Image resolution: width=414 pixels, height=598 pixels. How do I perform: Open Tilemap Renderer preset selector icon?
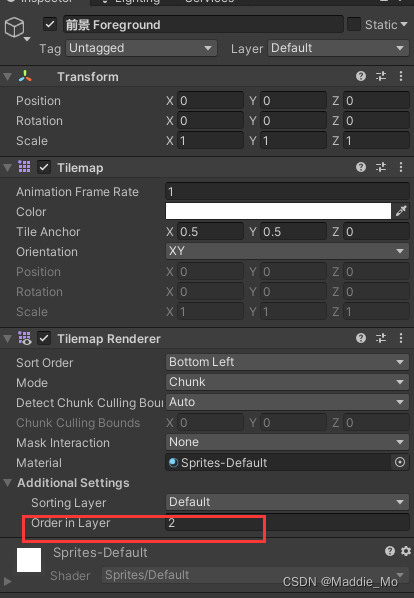pos(381,338)
